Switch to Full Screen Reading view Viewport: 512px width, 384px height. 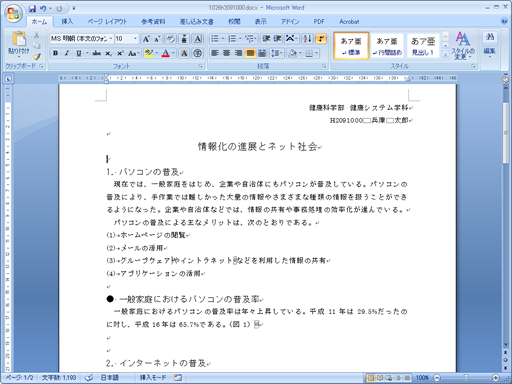pyautogui.click(x=380, y=378)
